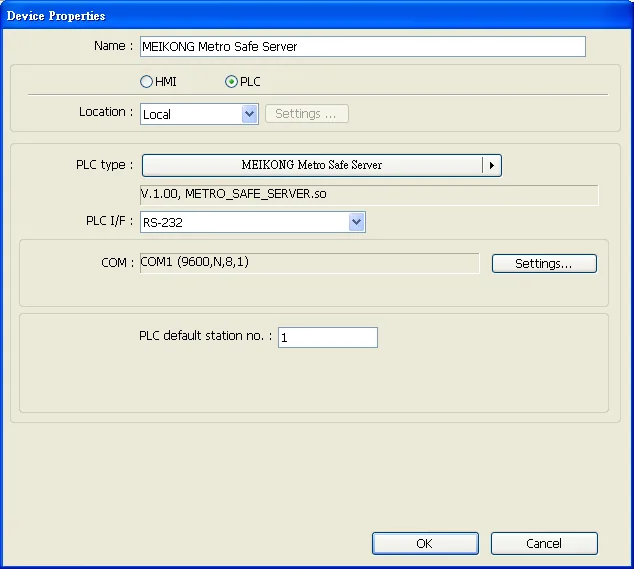This screenshot has height=569, width=634.
Task: Click the COM1 (9600,N,8,1) field
Action: tap(310, 263)
